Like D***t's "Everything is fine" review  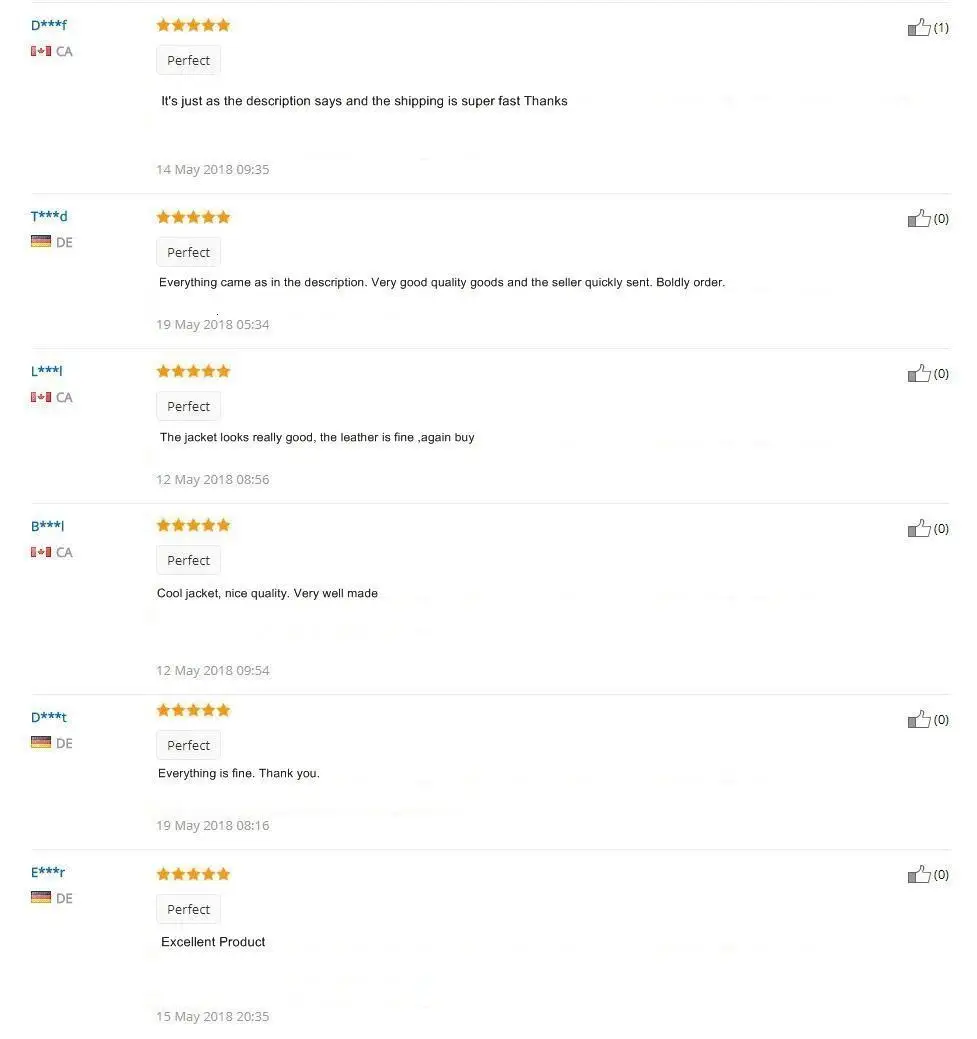[919, 719]
